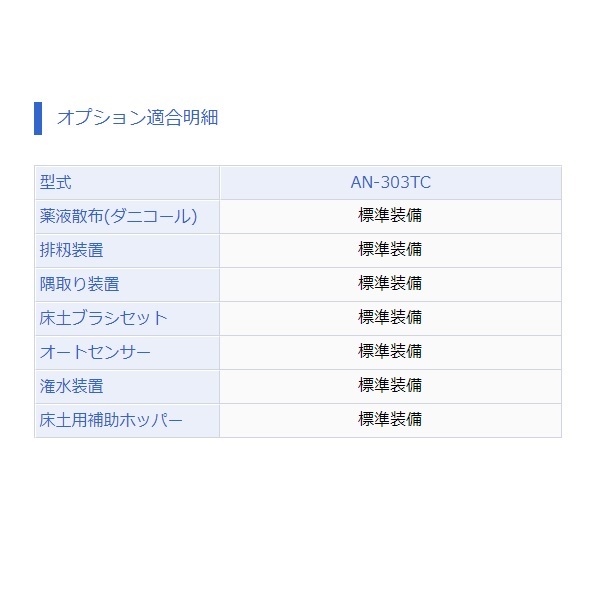Click 標準装備 in the 排籾装置 row
This screenshot has width=600, height=600.
pyautogui.click(x=390, y=249)
